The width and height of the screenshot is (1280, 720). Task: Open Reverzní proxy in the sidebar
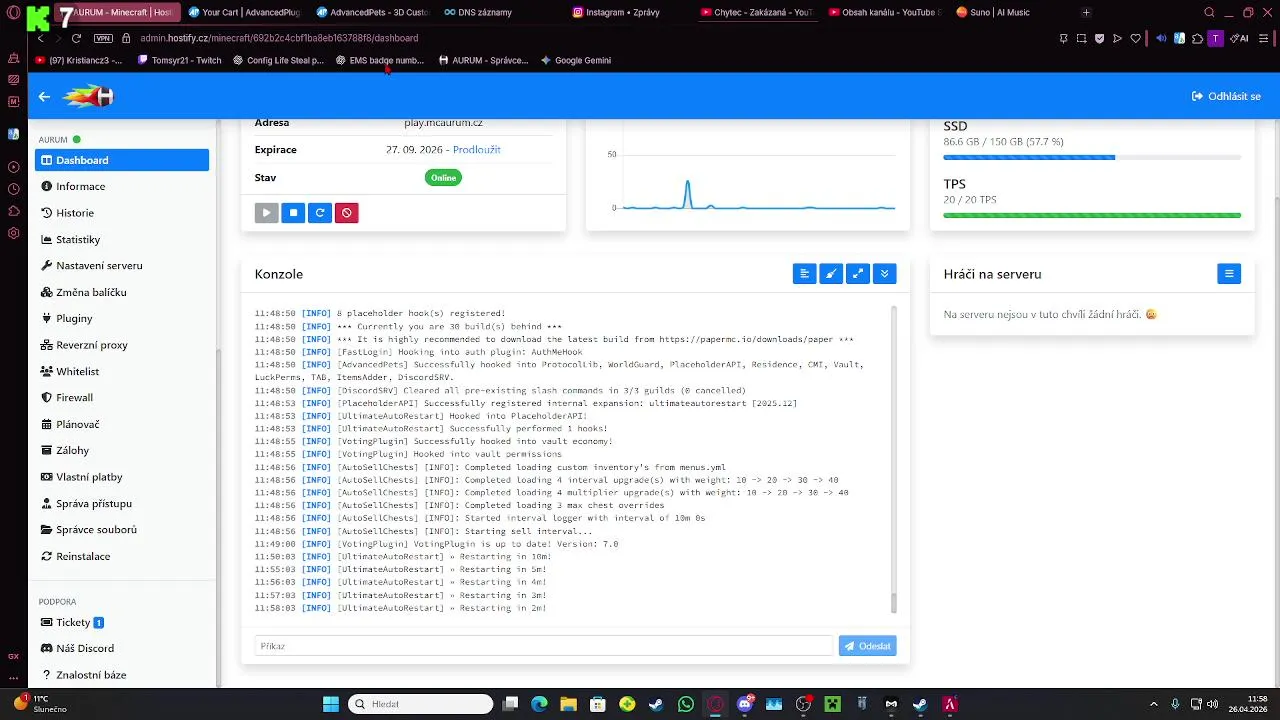click(122, 345)
